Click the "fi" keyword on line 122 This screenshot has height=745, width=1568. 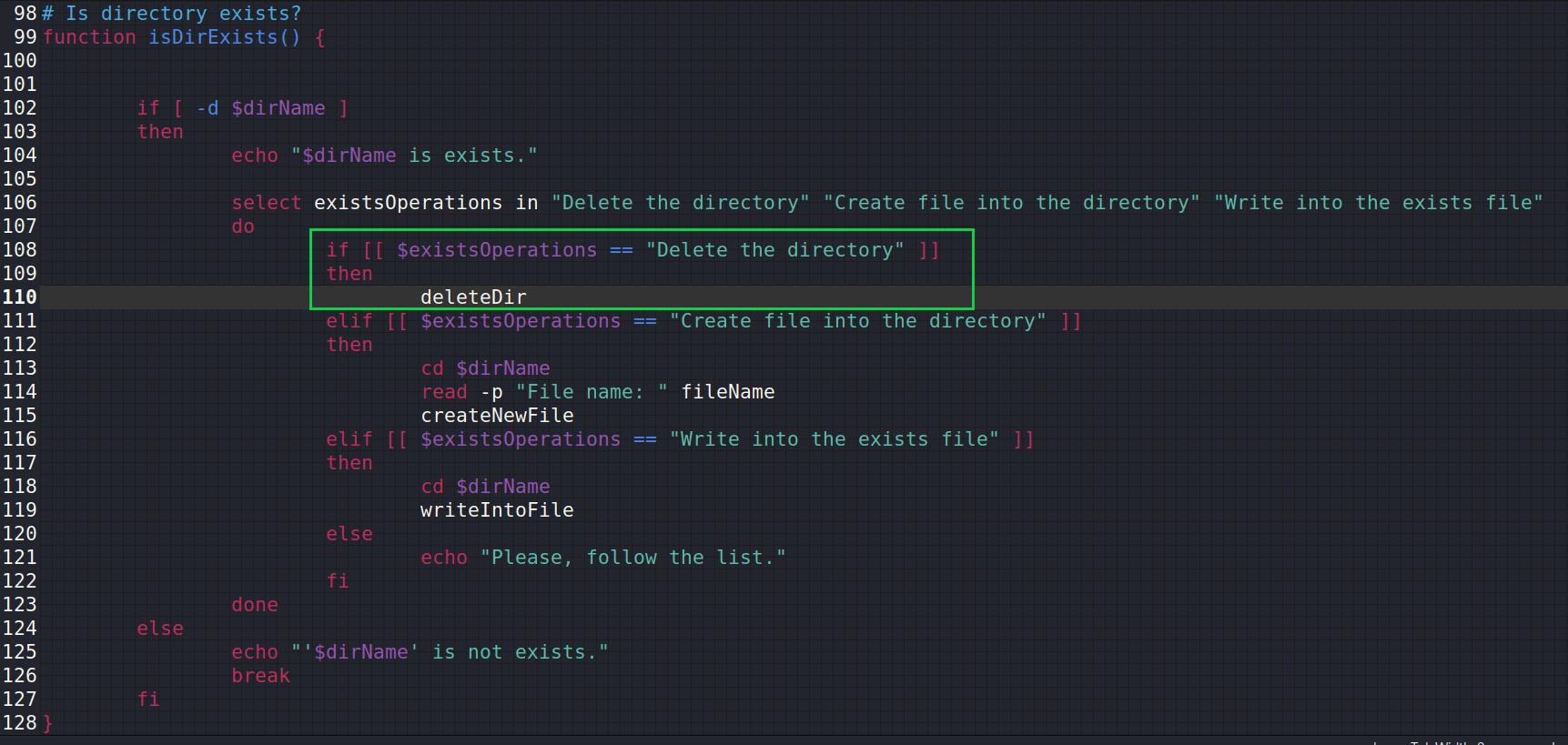click(338, 581)
